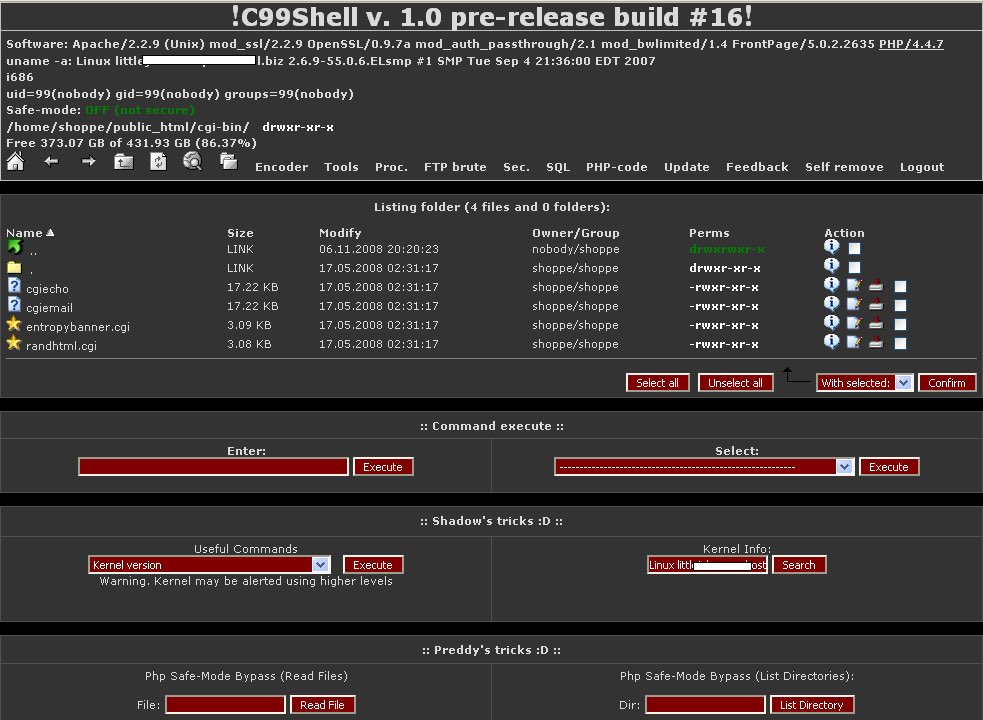This screenshot has height=720, width=983.
Task: Click the Confirm button
Action: [x=947, y=383]
